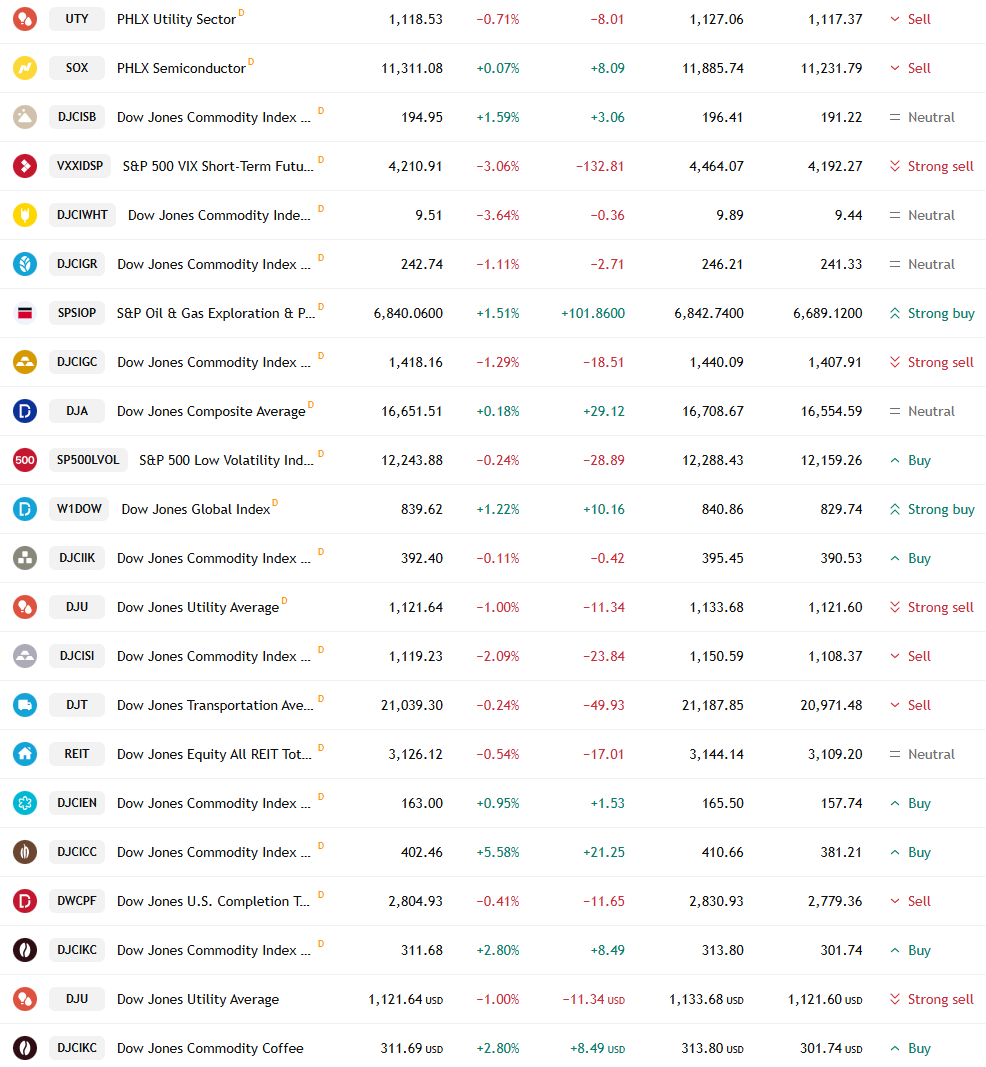Click the 242.74 price for DJCIGR
Screen dimensions: 986x1067
[422, 264]
